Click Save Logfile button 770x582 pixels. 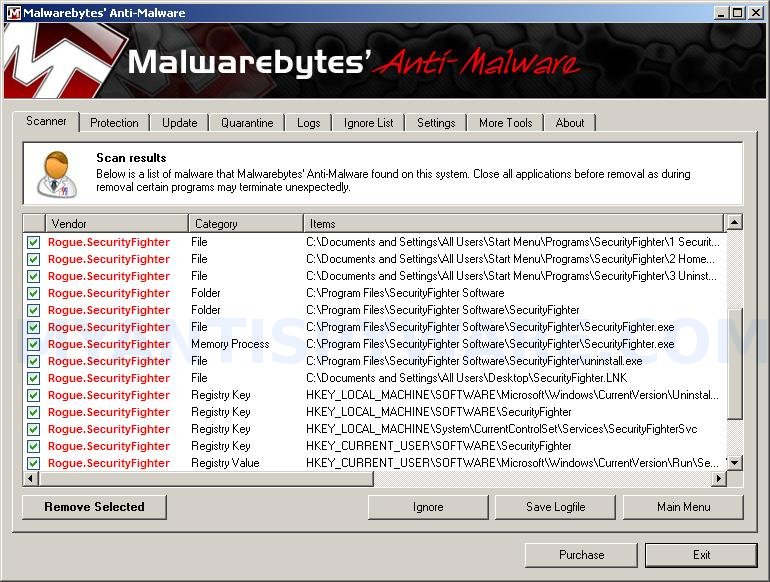555,507
